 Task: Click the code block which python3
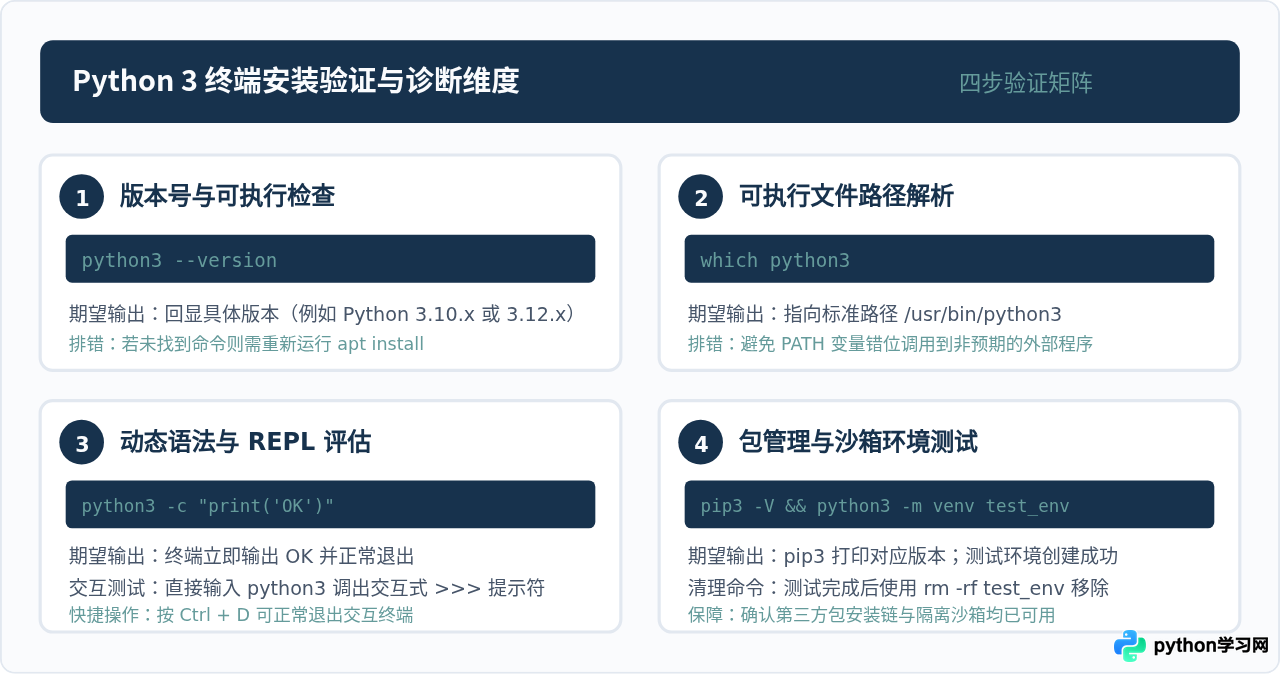click(x=949, y=259)
